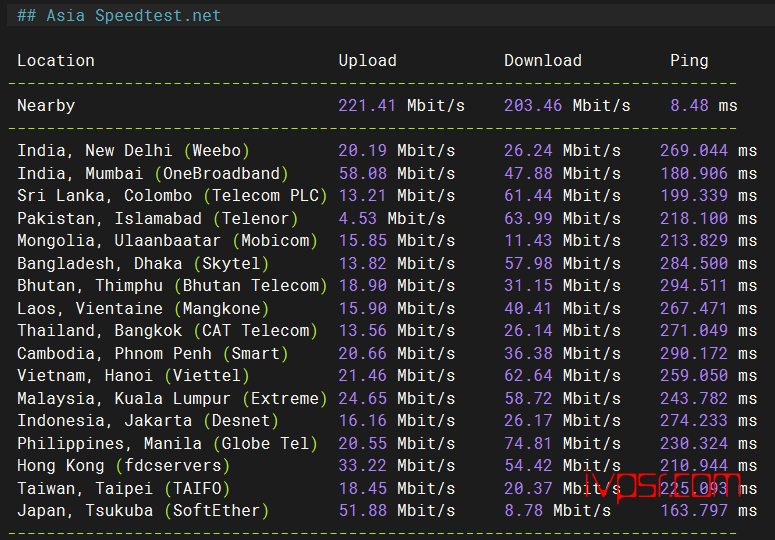Viewport: 775px width, 540px height.
Task: Click Thimphu ping value 294.511
Action: click(694, 286)
